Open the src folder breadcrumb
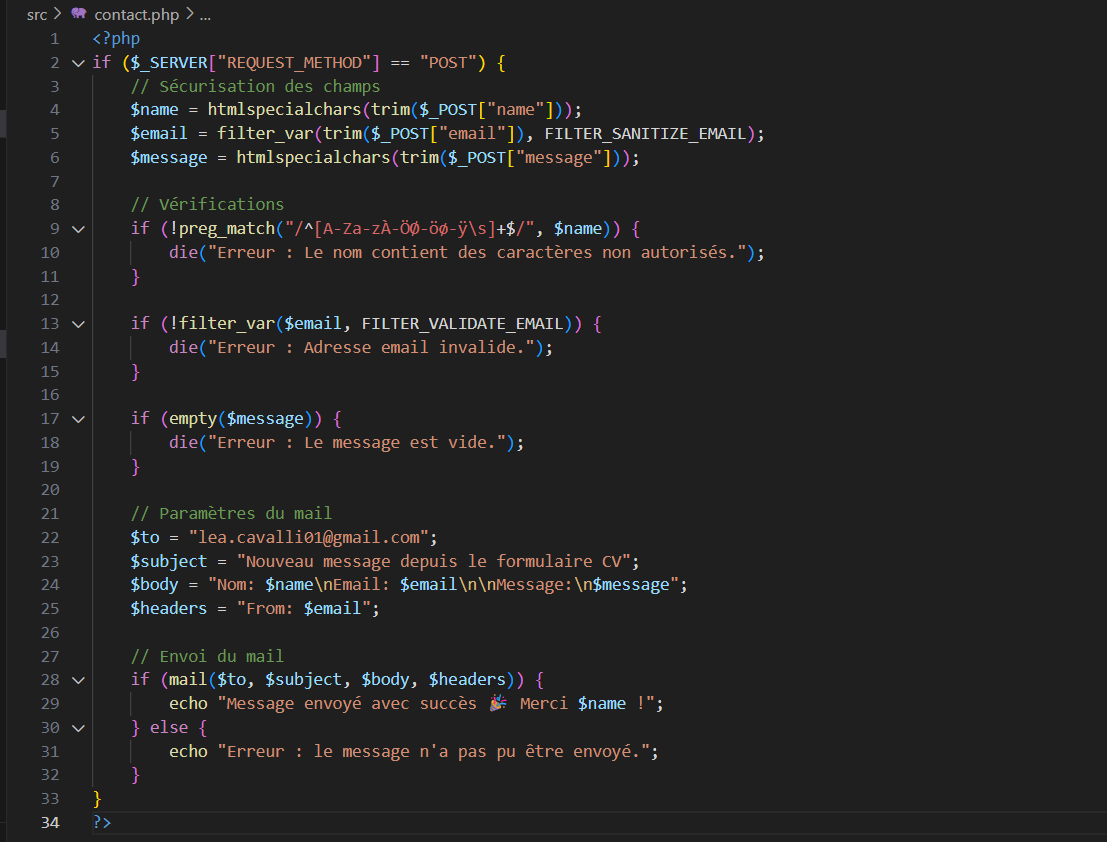The height and width of the screenshot is (842, 1107). click(x=37, y=15)
